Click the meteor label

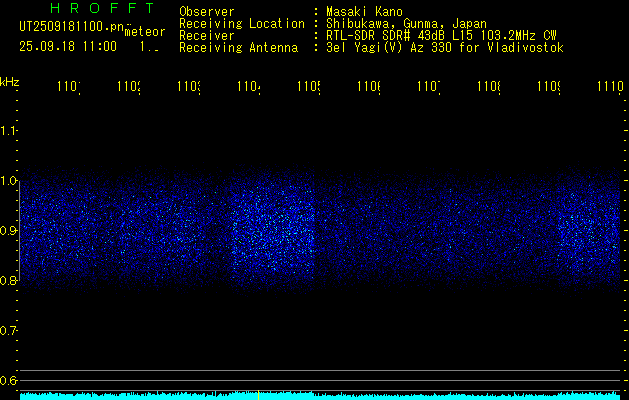click(145, 32)
